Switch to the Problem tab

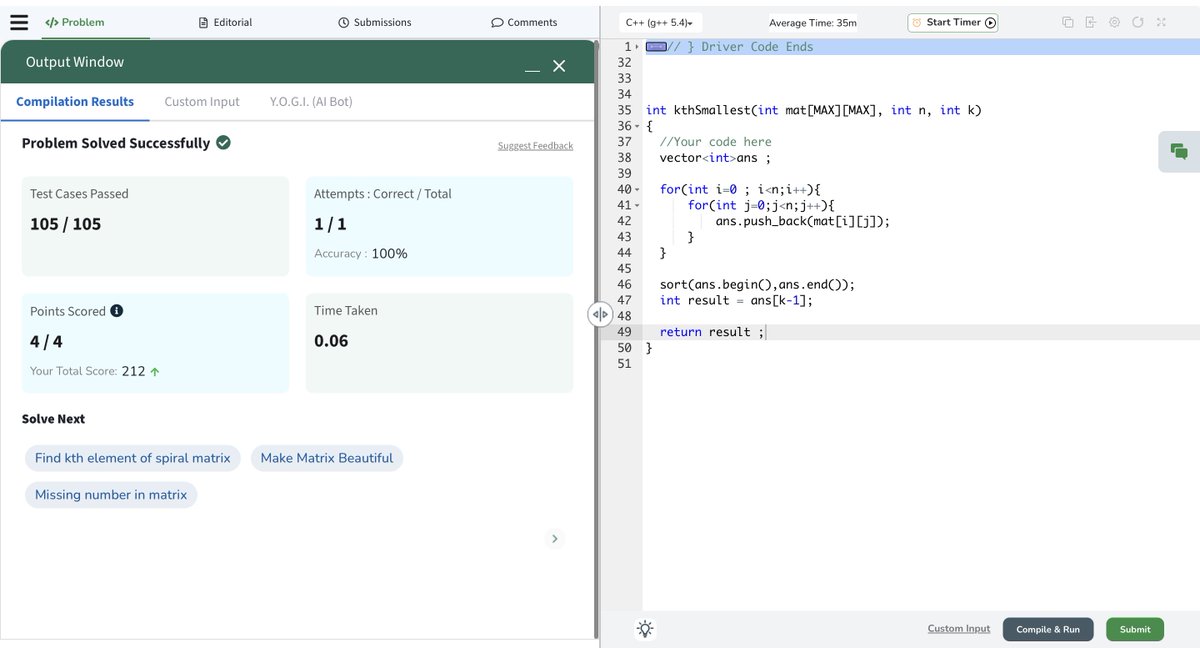(x=75, y=22)
